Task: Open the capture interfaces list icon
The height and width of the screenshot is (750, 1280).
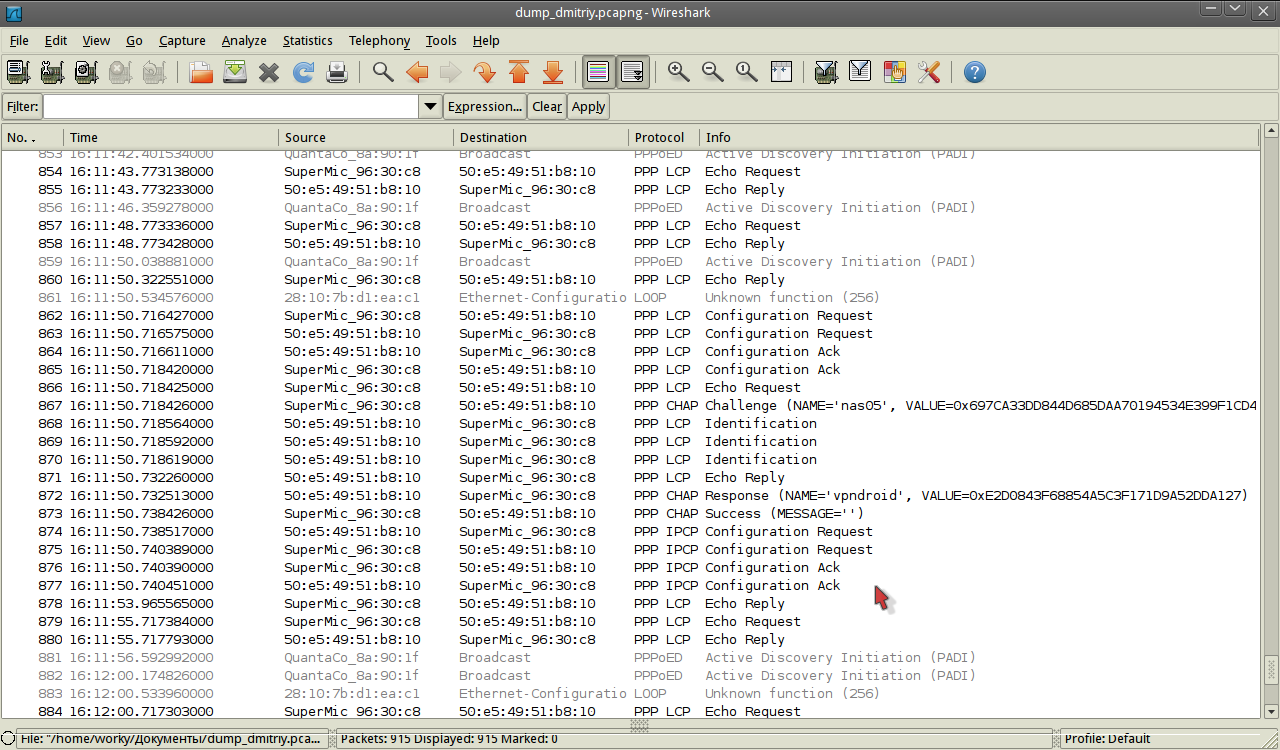Action: [18, 72]
